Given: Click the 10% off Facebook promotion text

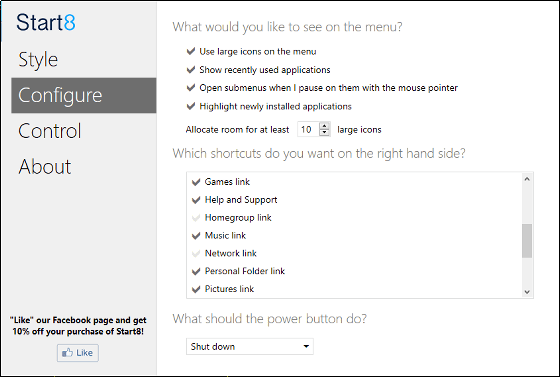Looking at the screenshot, I should point(78,326).
